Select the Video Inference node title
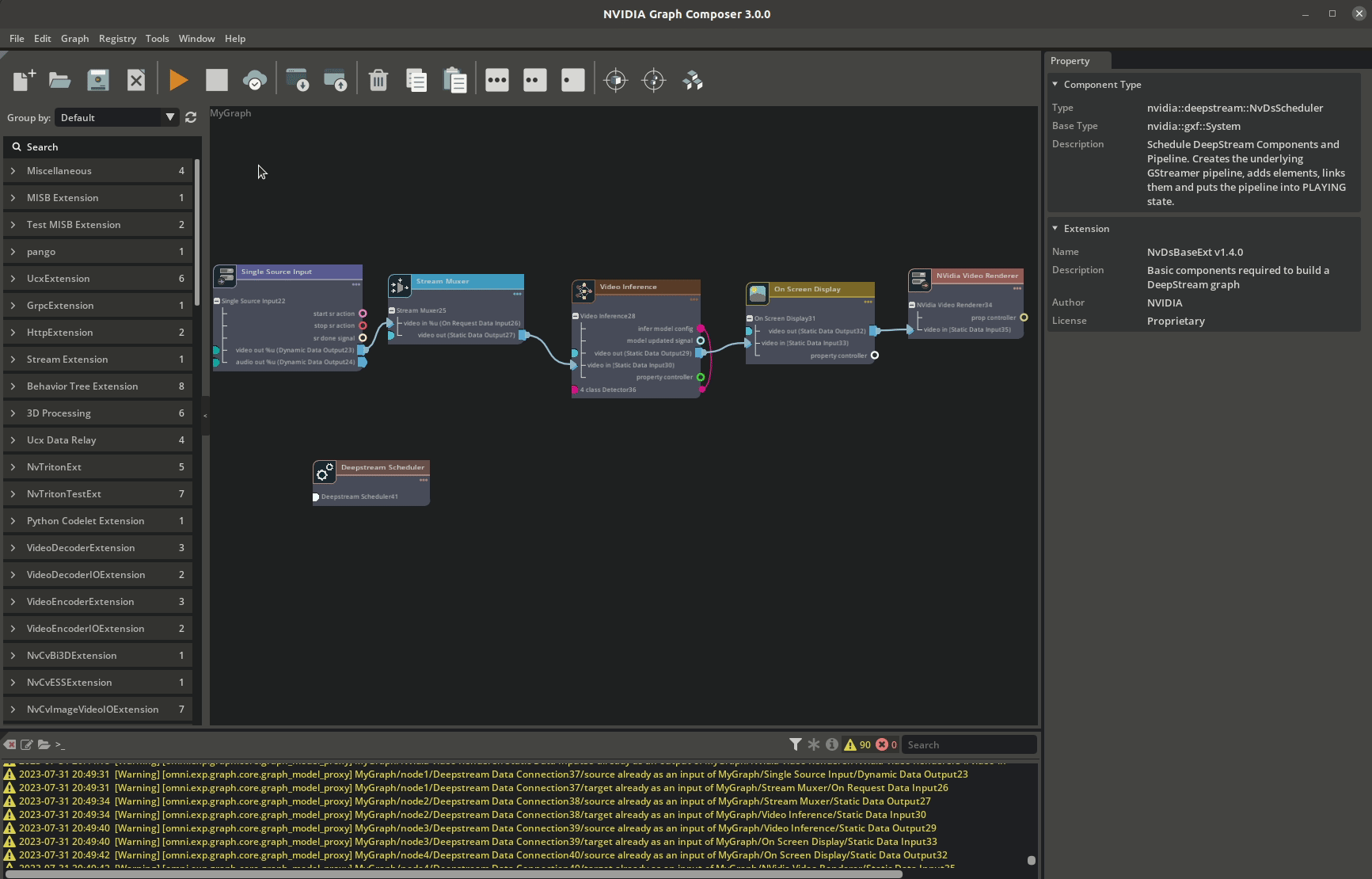Viewport: 1372px width, 879px height. tap(628, 287)
